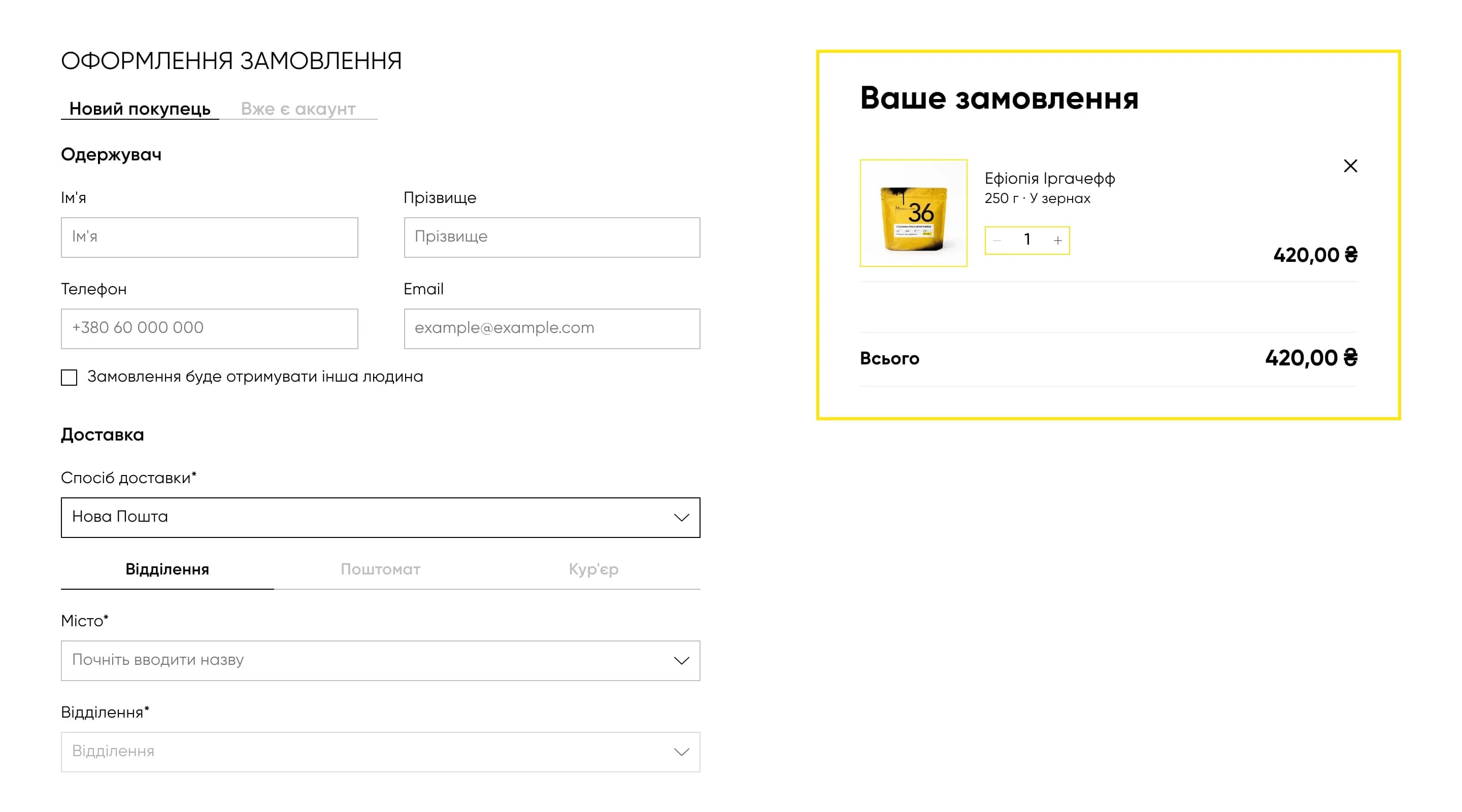Click the quantity value 1
This screenshot has height=812, width=1462.
[1026, 240]
